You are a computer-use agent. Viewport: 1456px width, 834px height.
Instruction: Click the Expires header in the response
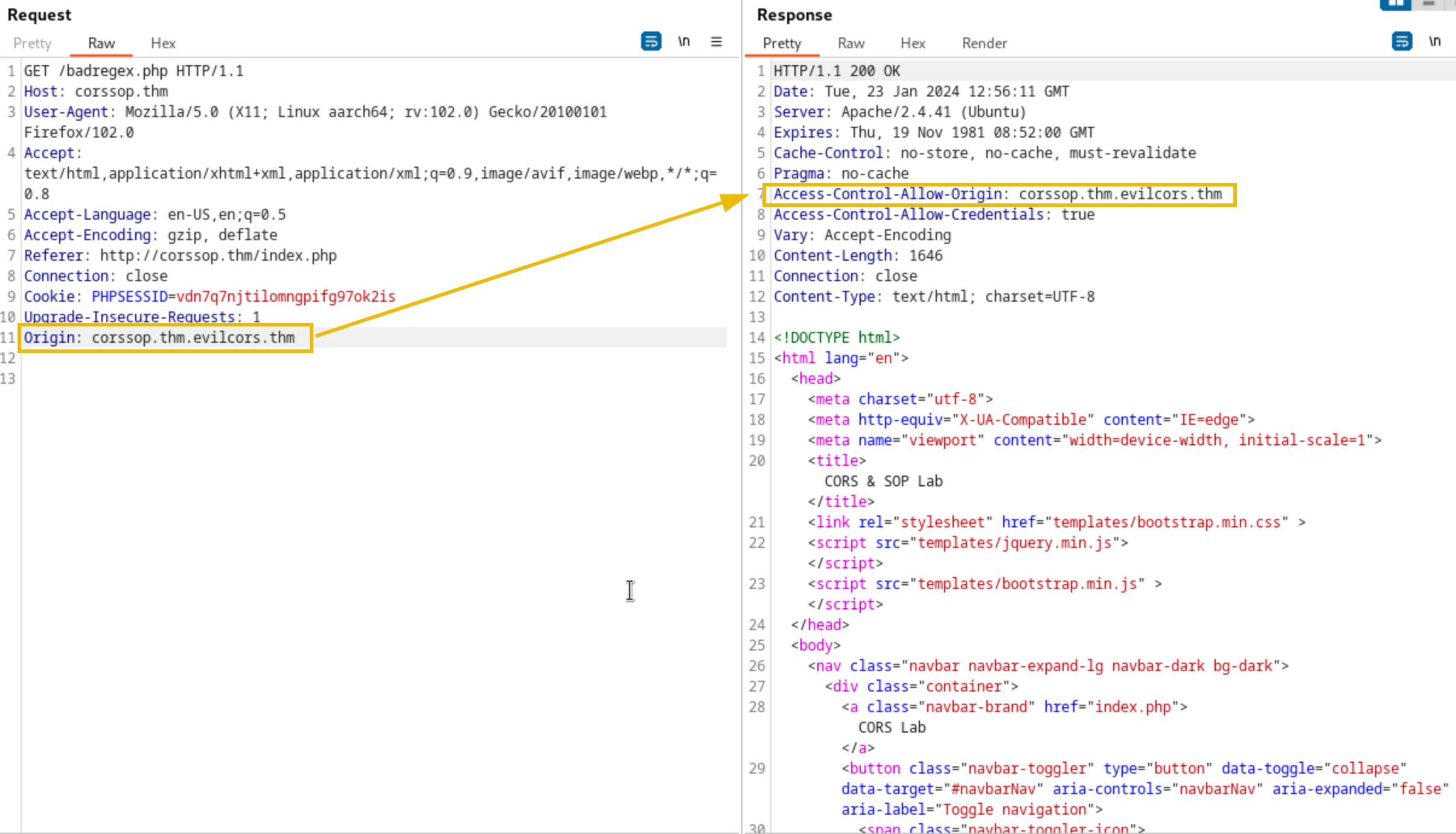click(x=934, y=133)
